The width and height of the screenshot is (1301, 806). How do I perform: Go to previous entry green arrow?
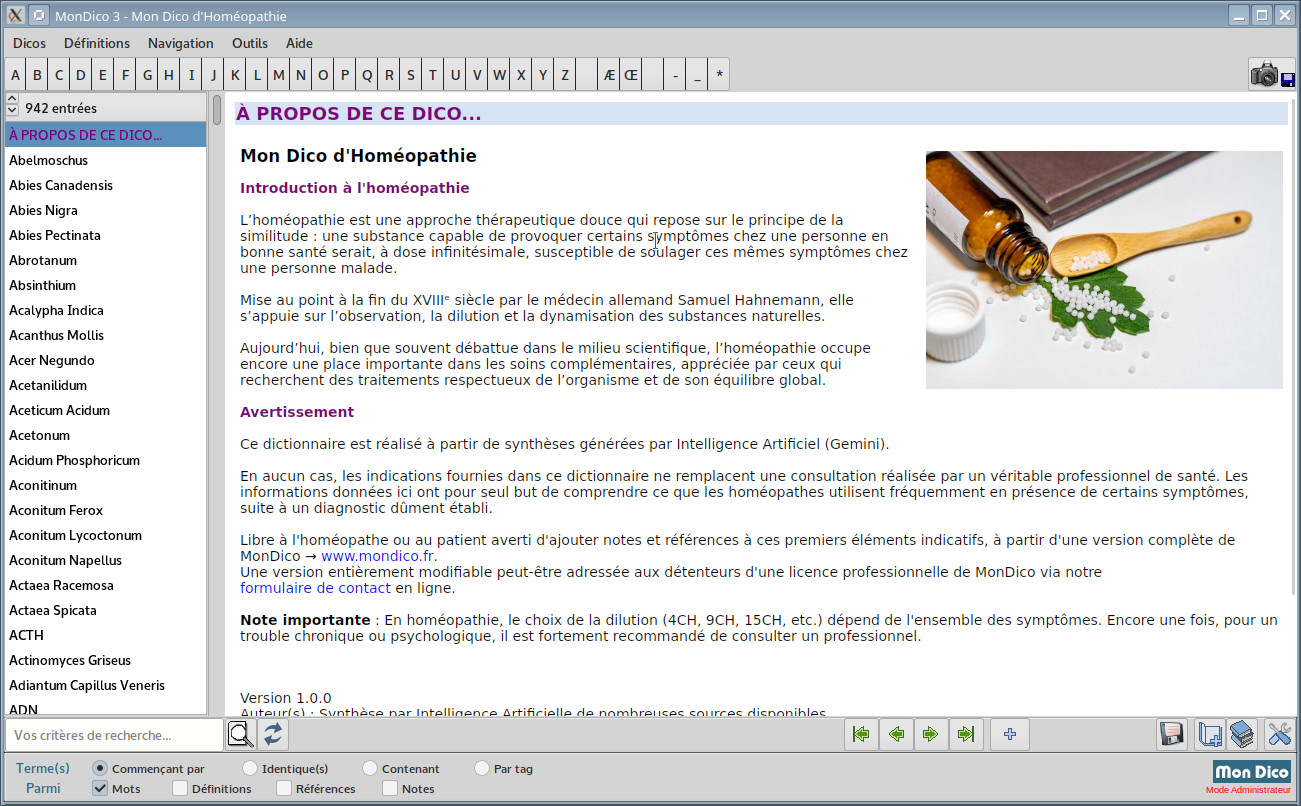point(896,735)
